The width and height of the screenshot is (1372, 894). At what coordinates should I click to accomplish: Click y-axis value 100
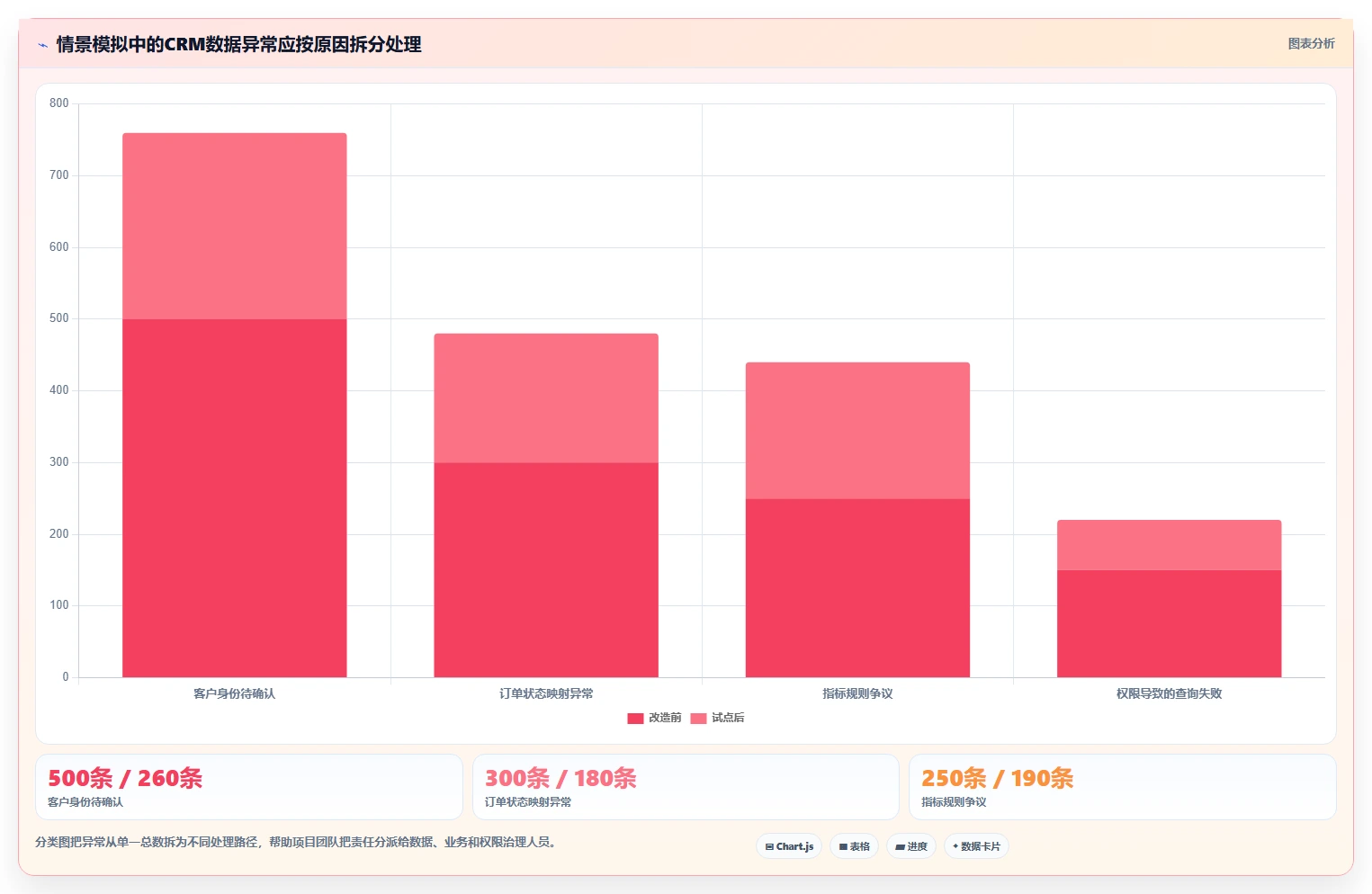point(59,605)
